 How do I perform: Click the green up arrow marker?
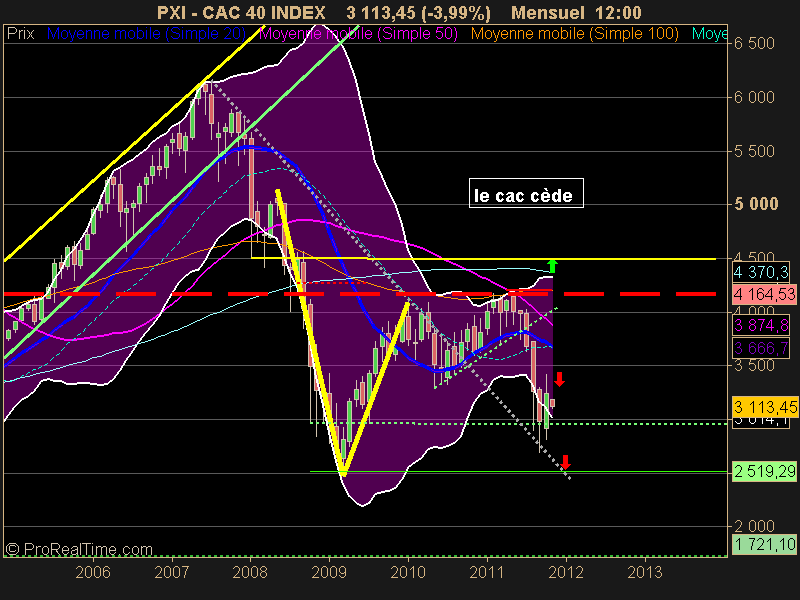pyautogui.click(x=553, y=266)
